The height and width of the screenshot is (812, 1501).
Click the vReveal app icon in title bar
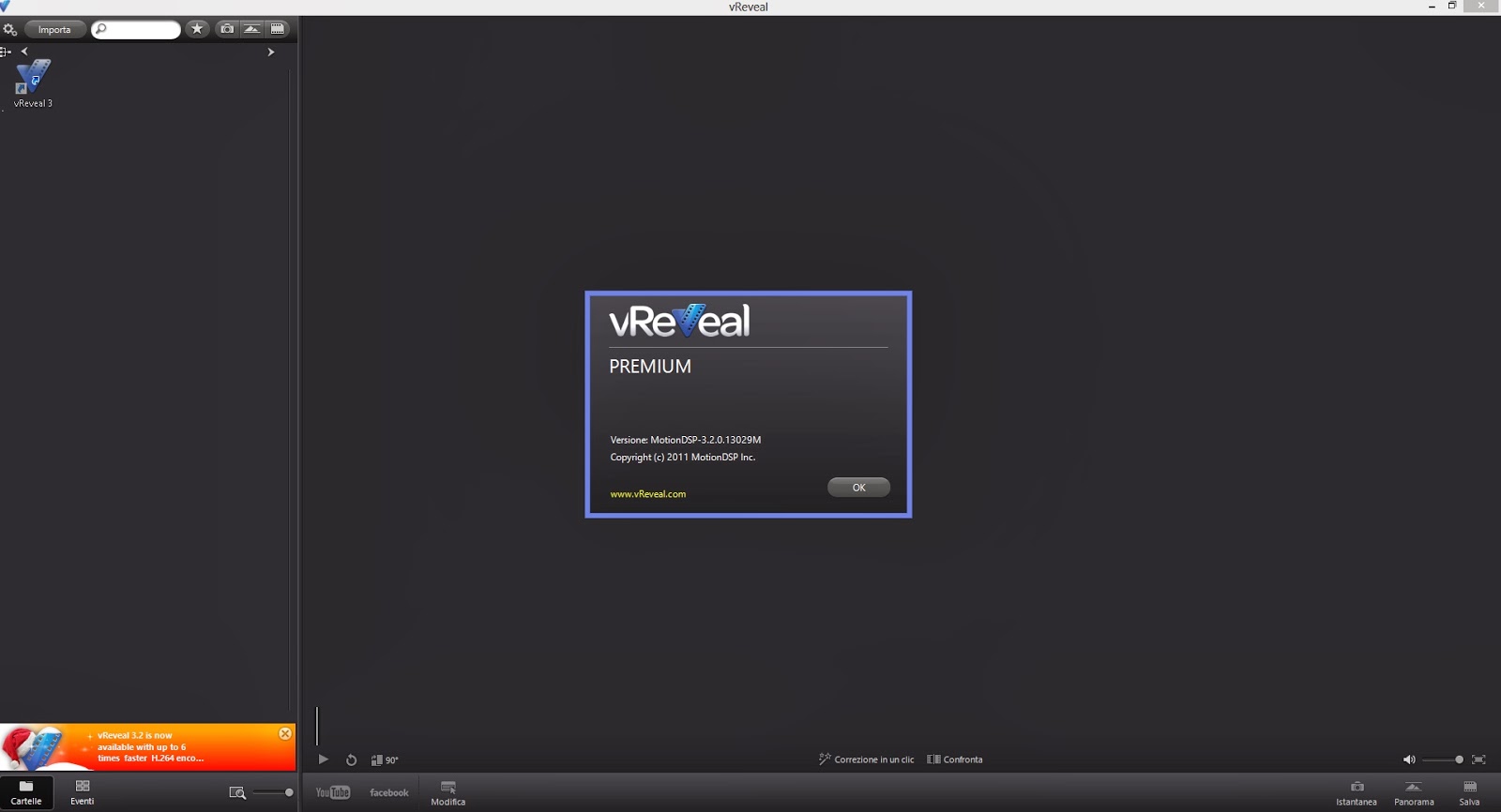tap(6, 6)
